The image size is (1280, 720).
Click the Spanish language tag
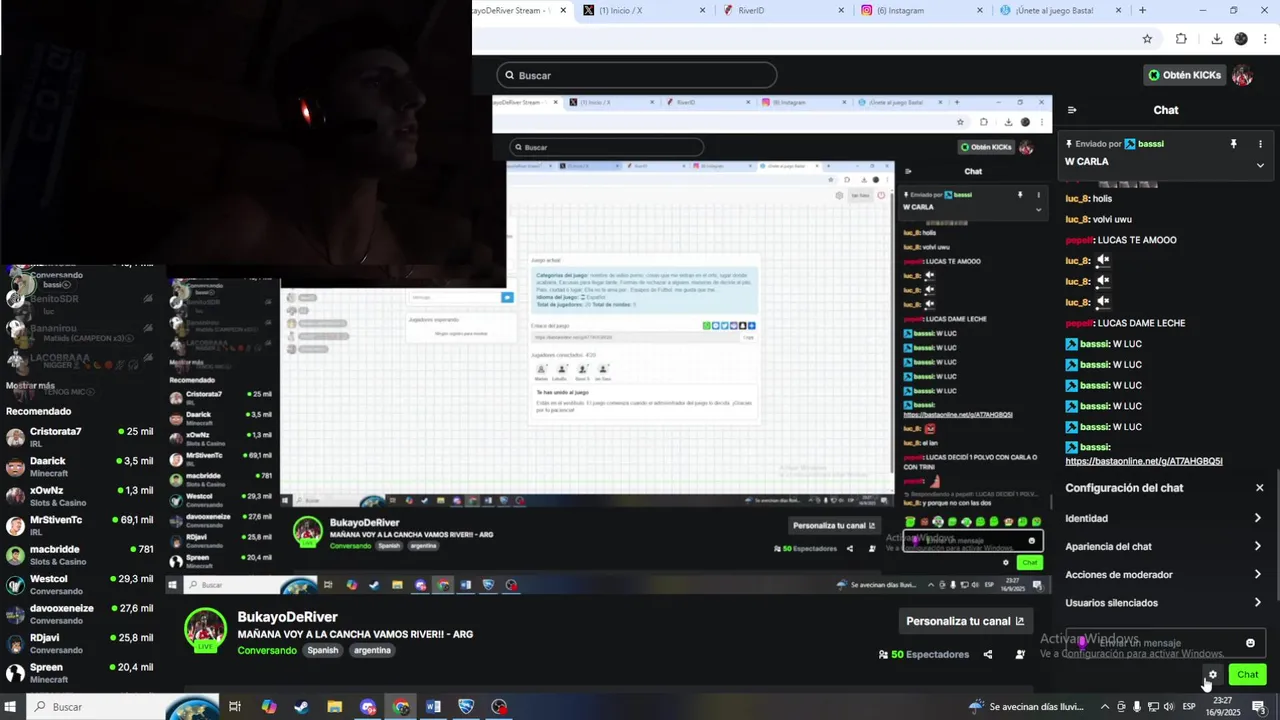[x=322, y=650]
